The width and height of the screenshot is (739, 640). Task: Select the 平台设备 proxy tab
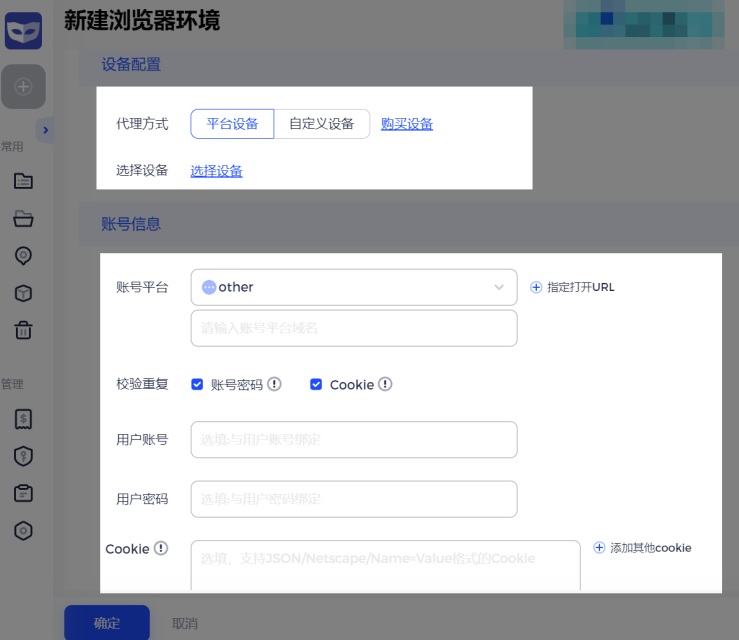(x=232, y=124)
